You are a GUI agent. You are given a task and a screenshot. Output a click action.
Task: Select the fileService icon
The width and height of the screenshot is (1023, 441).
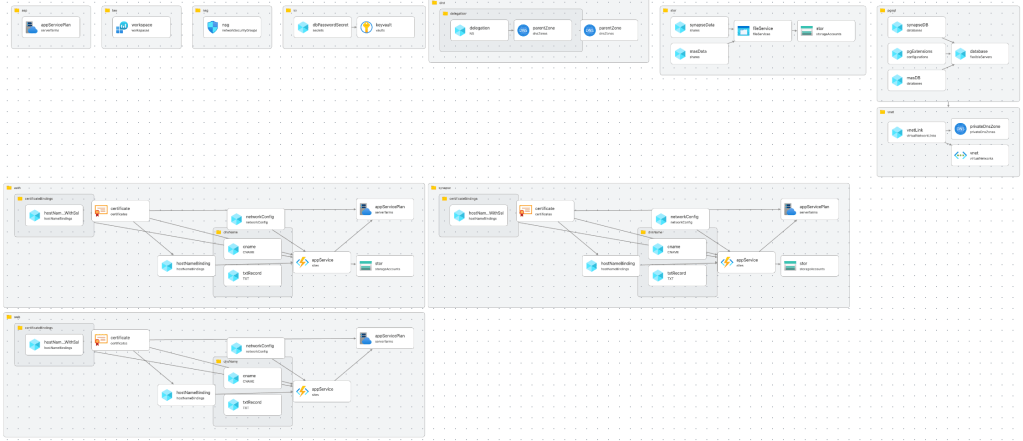(x=743, y=32)
